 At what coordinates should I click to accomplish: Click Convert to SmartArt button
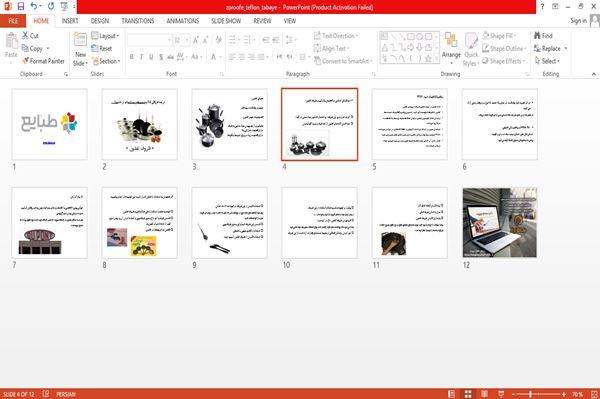(342, 61)
